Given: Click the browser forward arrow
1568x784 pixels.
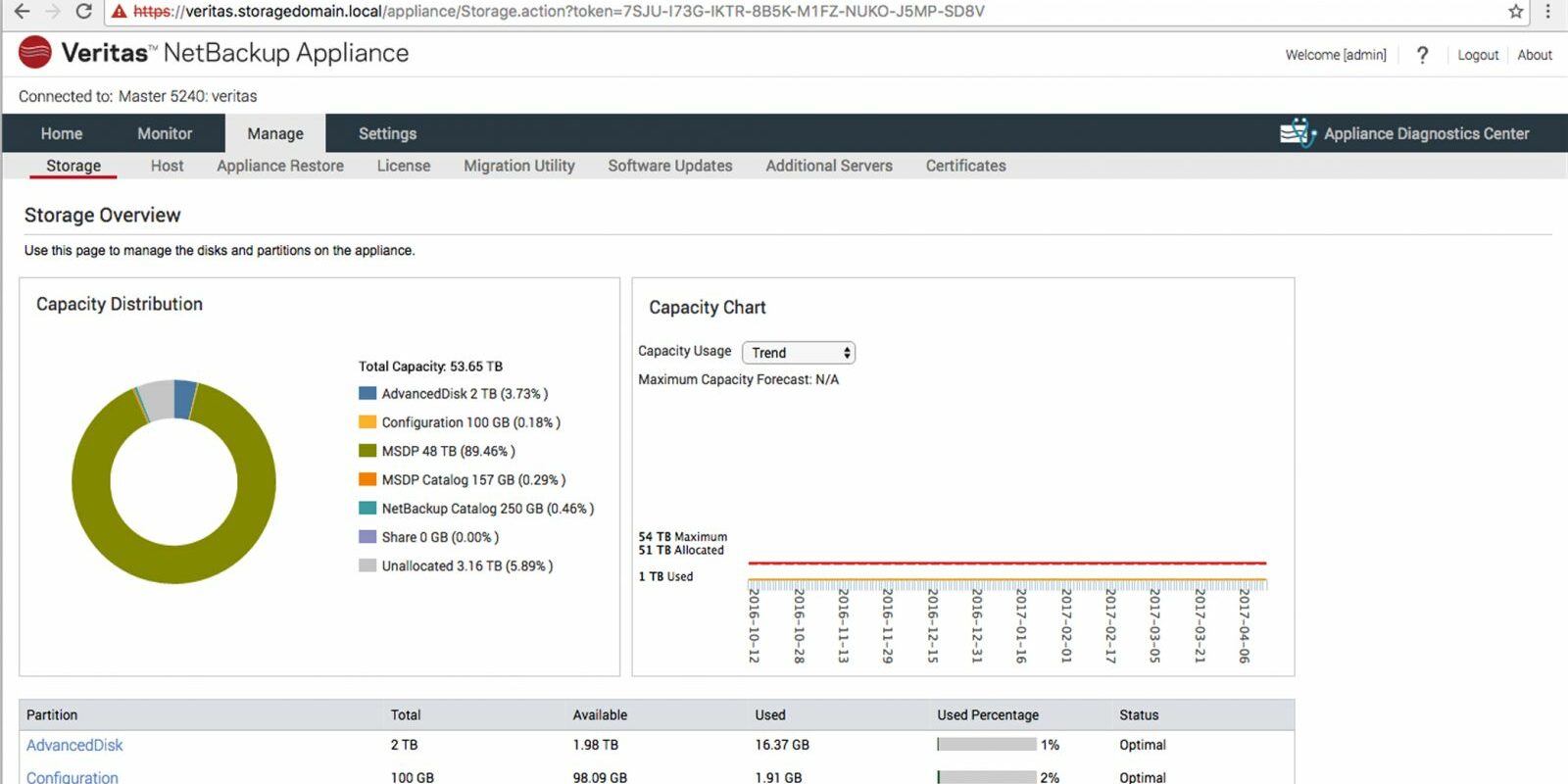Looking at the screenshot, I should (x=53, y=12).
